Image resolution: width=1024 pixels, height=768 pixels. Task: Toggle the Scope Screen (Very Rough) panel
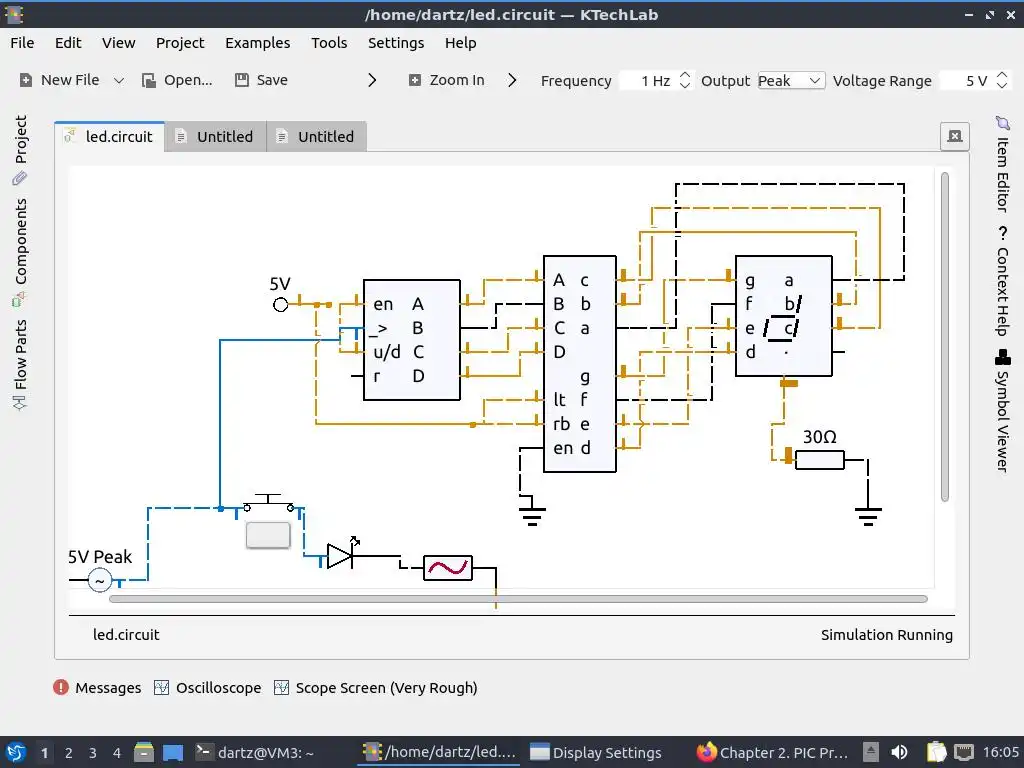[x=376, y=688]
